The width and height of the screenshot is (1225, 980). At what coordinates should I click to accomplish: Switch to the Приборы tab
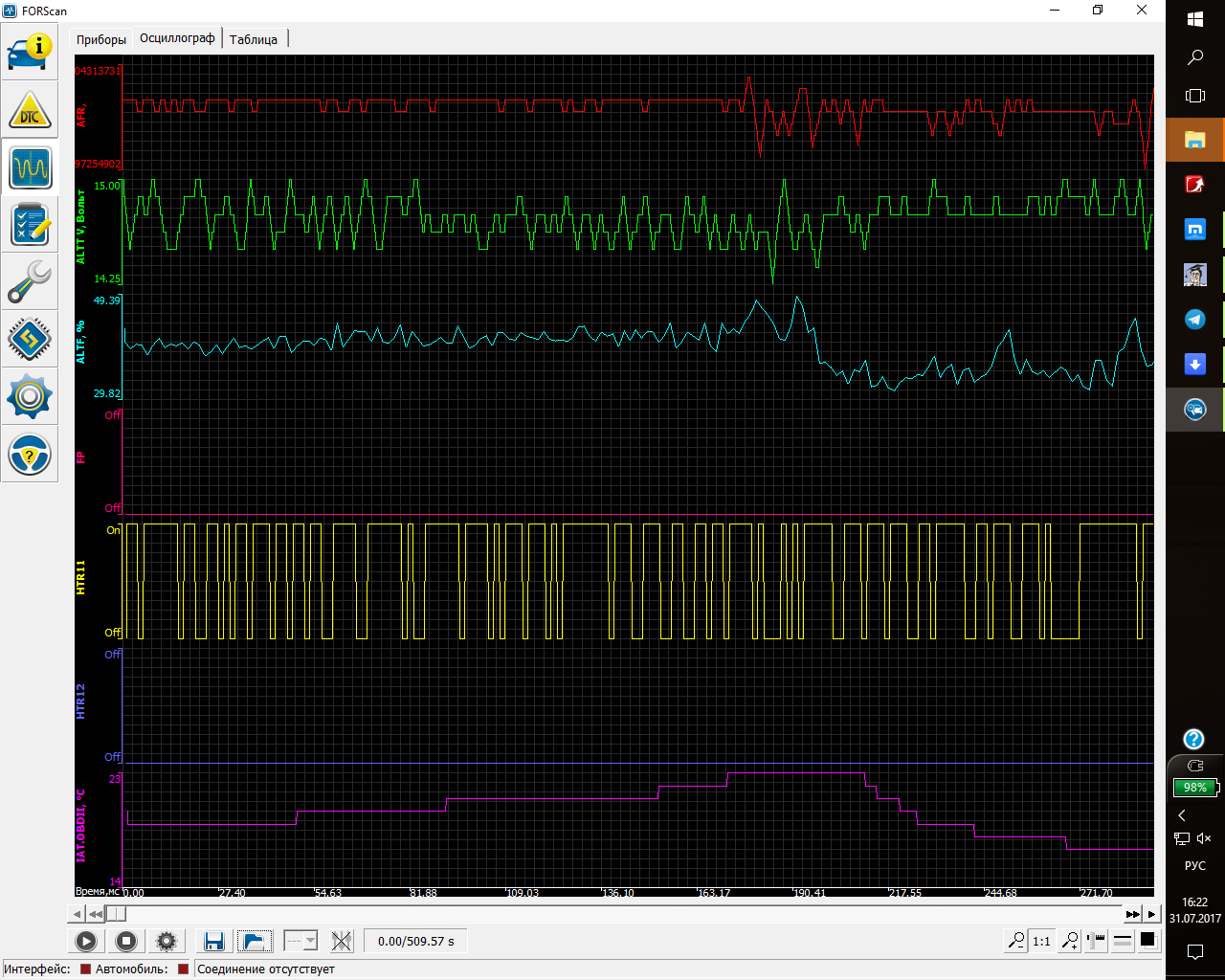101,39
